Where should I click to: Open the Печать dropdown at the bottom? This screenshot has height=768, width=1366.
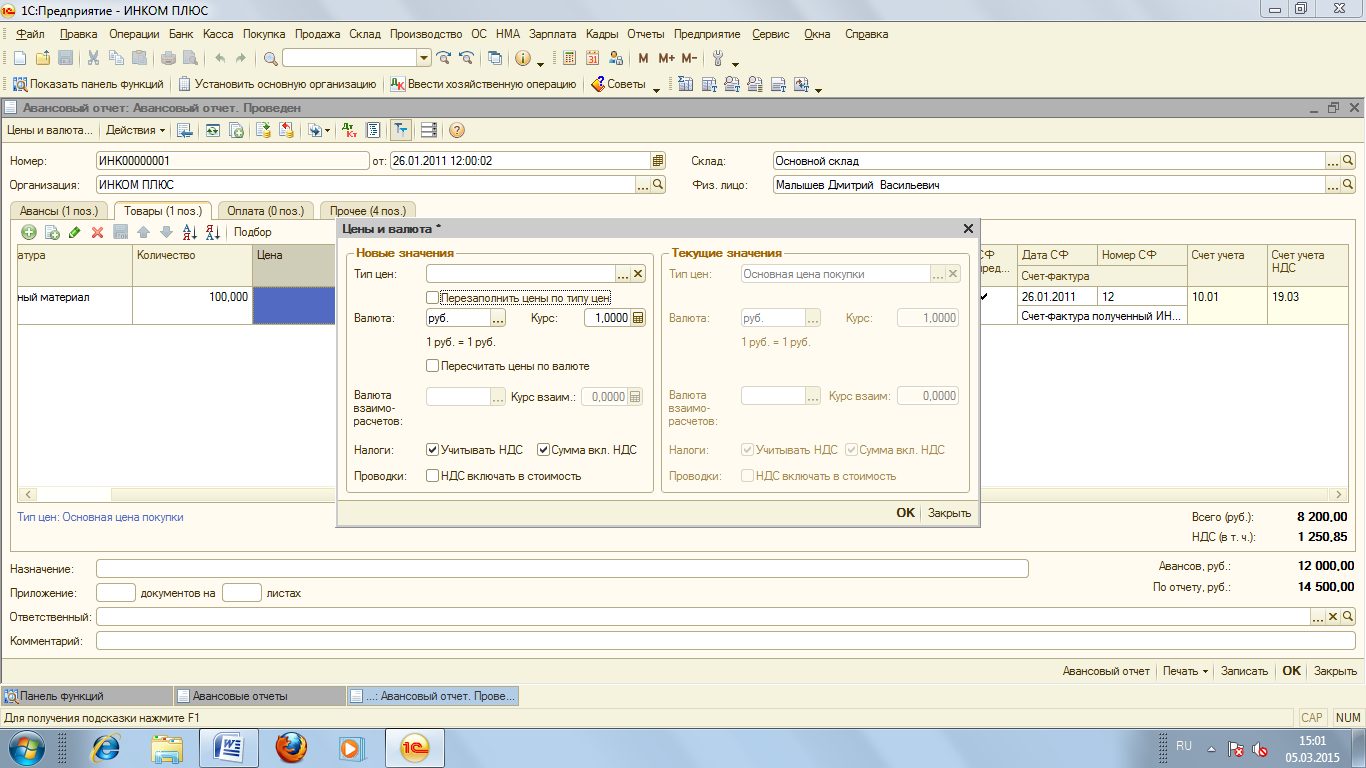tap(1185, 671)
